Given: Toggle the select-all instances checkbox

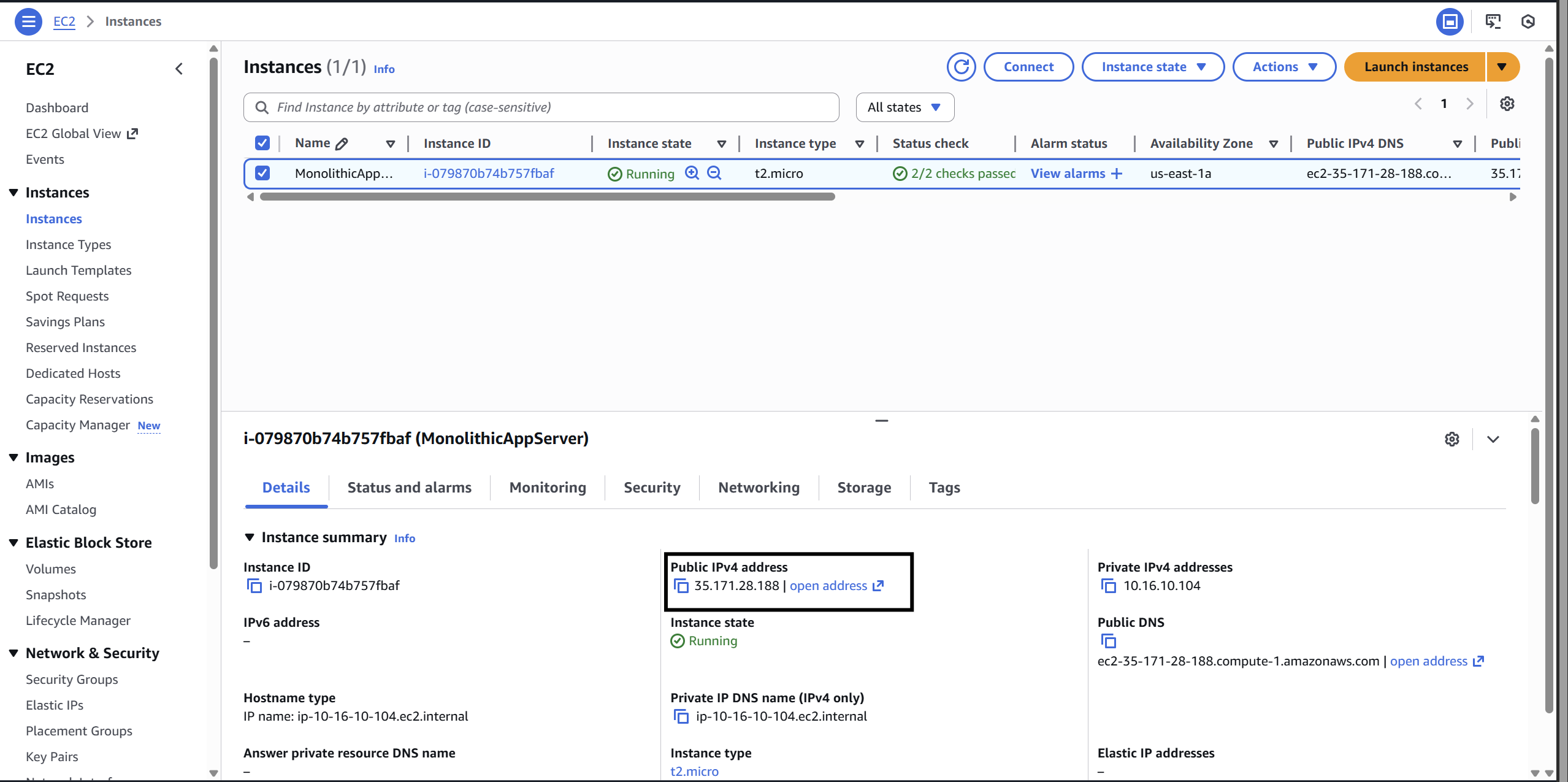Looking at the screenshot, I should coord(262,143).
